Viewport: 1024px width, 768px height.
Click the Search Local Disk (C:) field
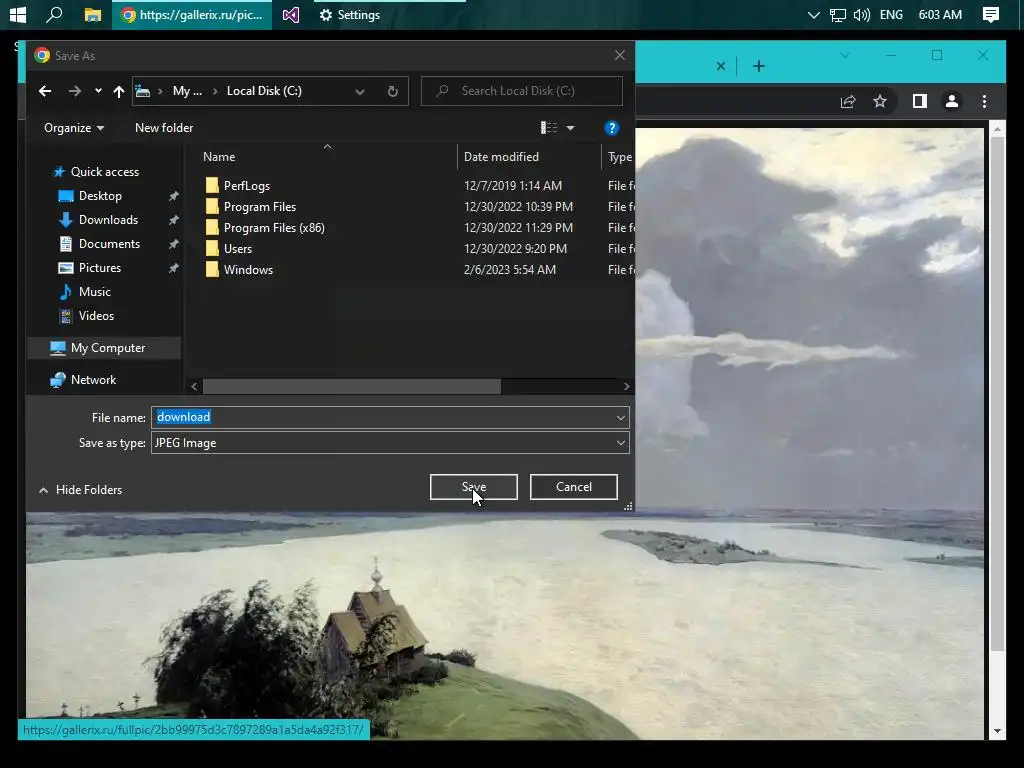tap(522, 91)
